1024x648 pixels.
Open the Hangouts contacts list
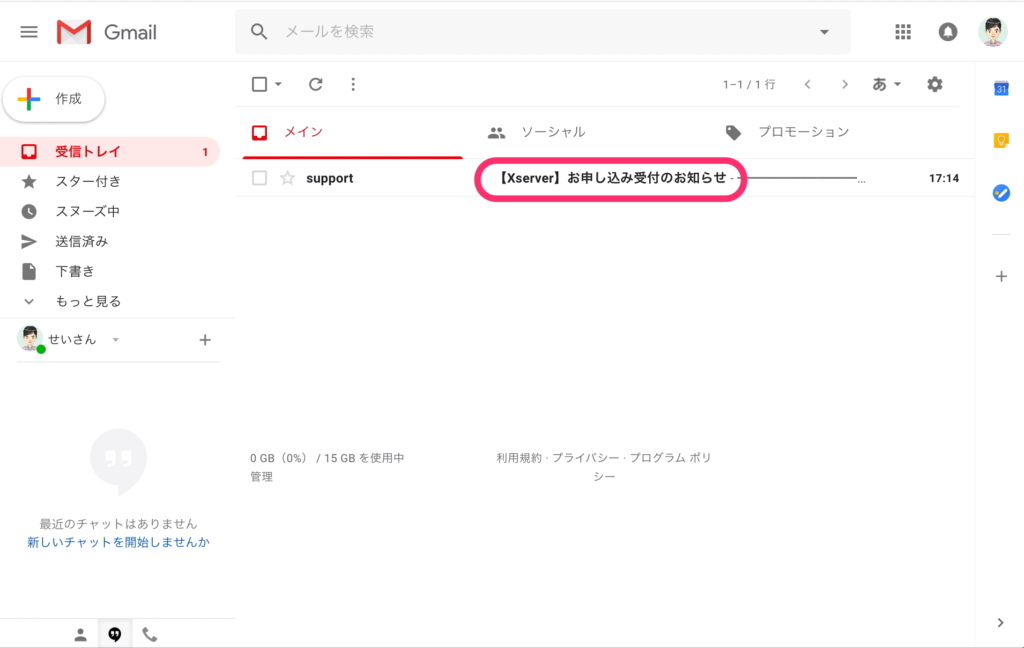[80, 633]
